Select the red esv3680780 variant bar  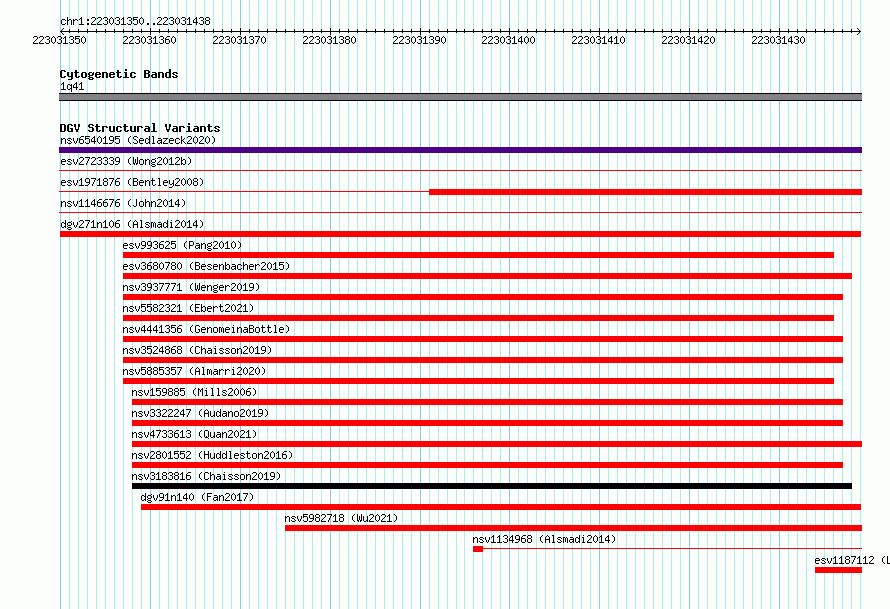488,276
